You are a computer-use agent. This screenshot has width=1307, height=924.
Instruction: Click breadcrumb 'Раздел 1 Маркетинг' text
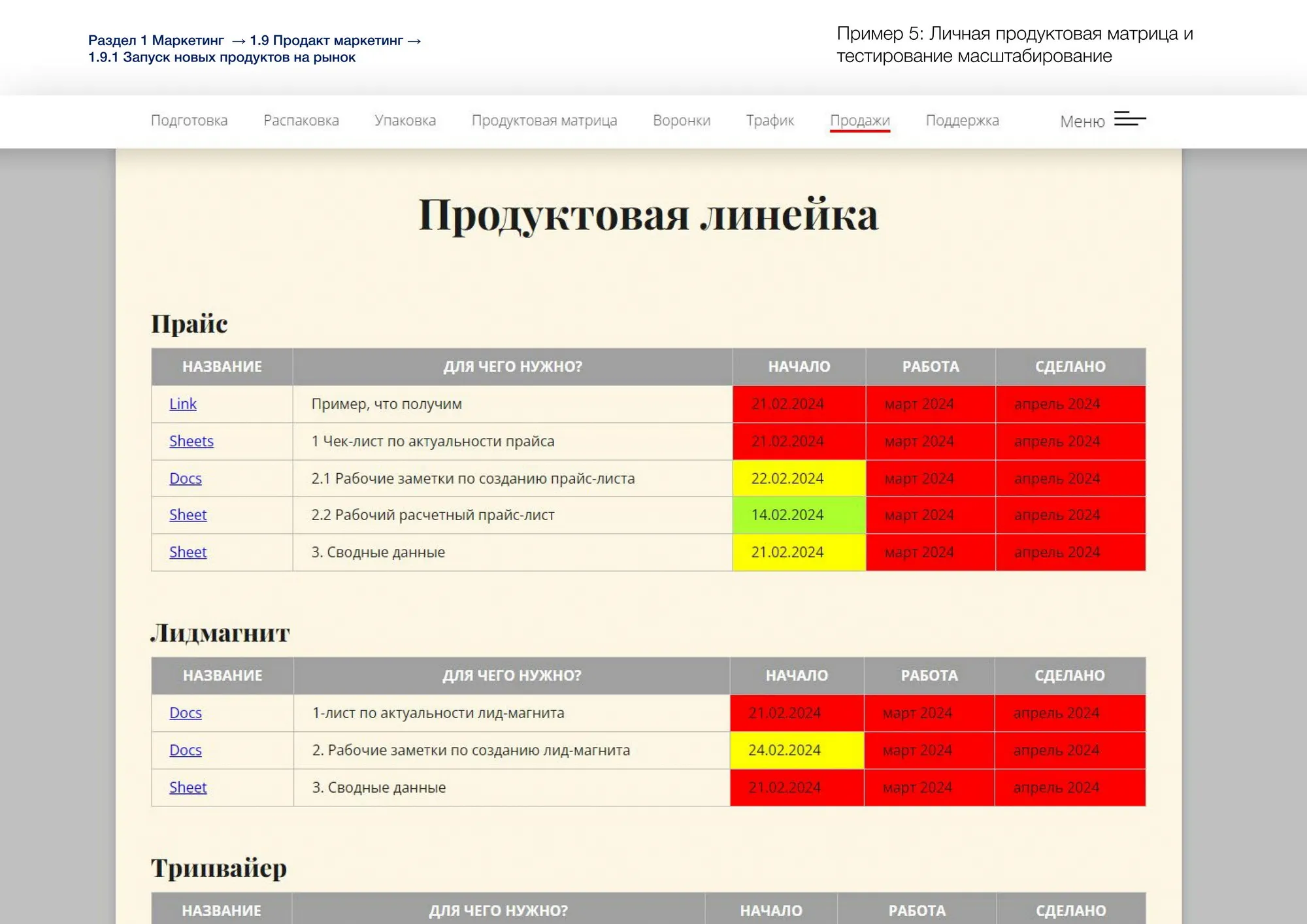point(156,41)
